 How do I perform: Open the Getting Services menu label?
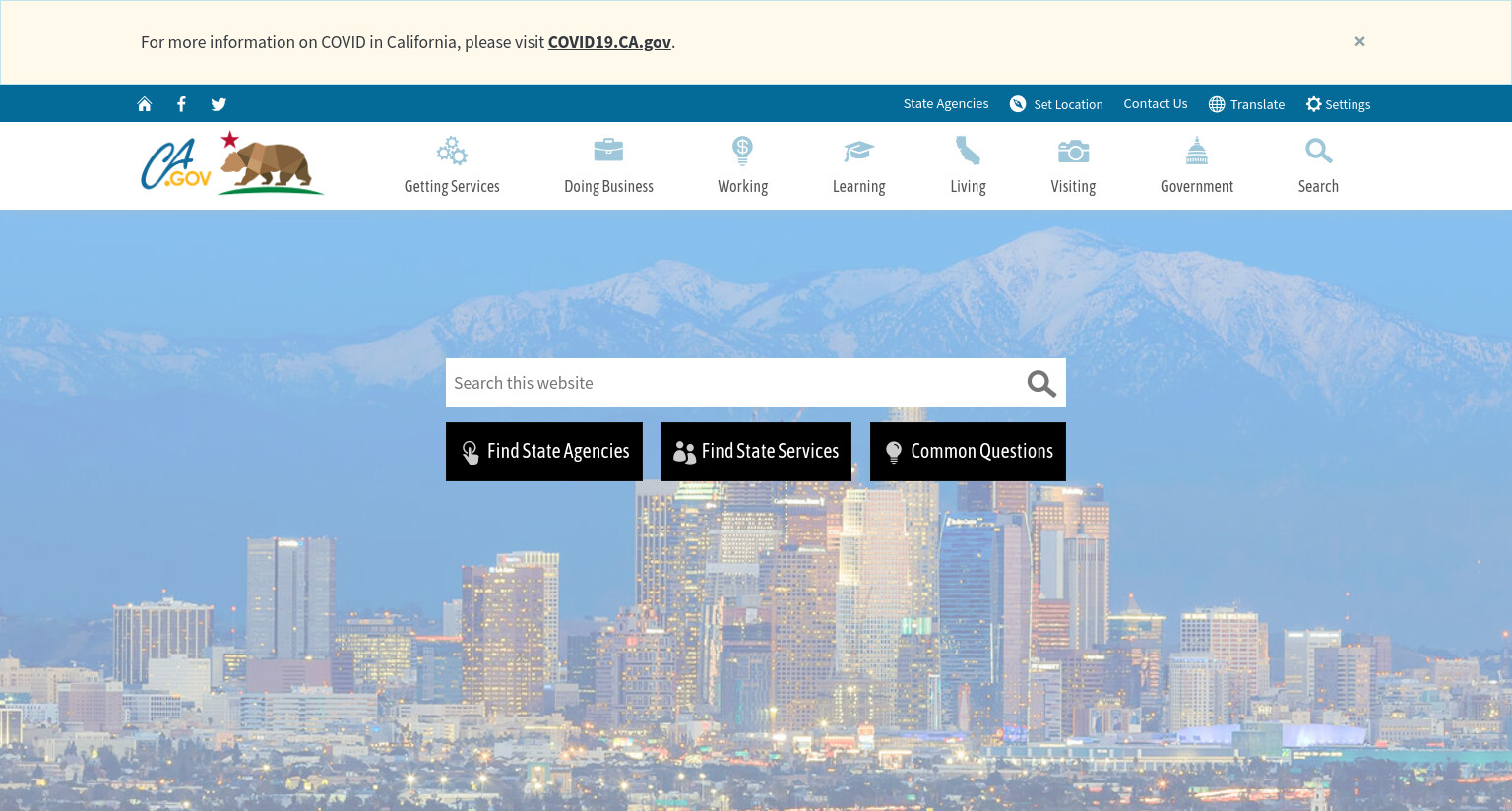tap(452, 186)
